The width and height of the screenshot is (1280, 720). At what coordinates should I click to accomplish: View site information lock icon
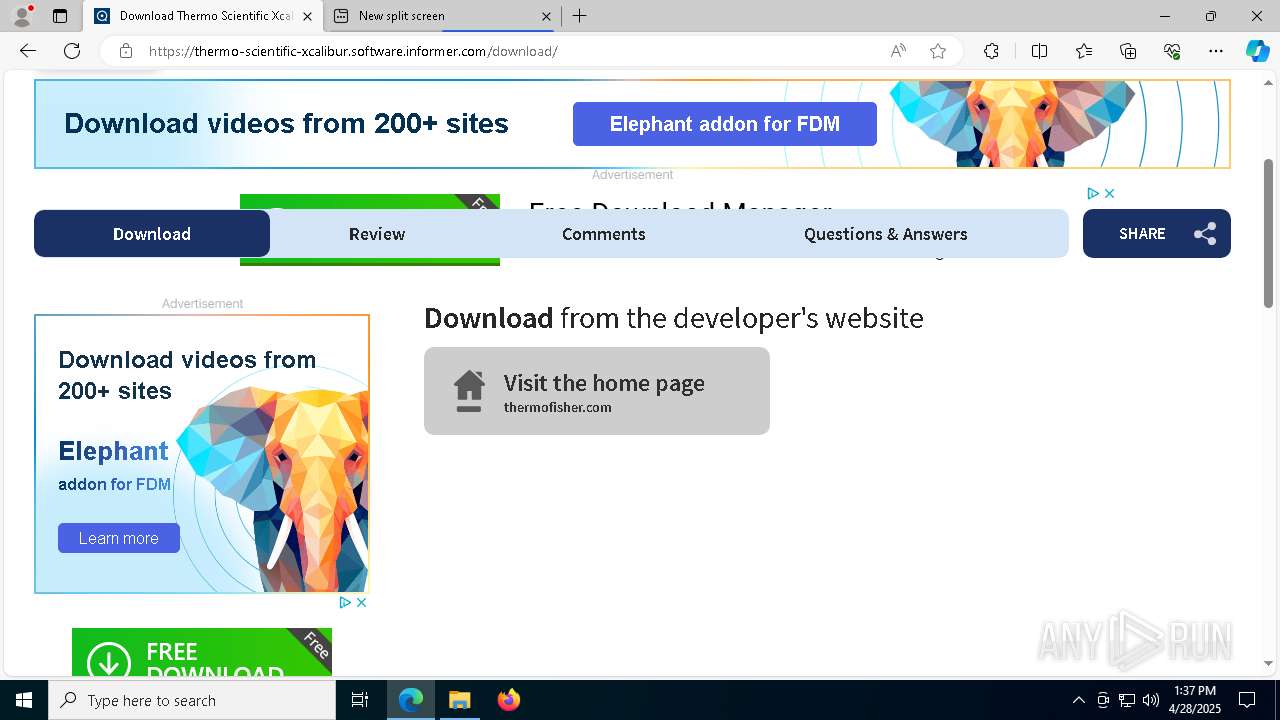coord(126,51)
